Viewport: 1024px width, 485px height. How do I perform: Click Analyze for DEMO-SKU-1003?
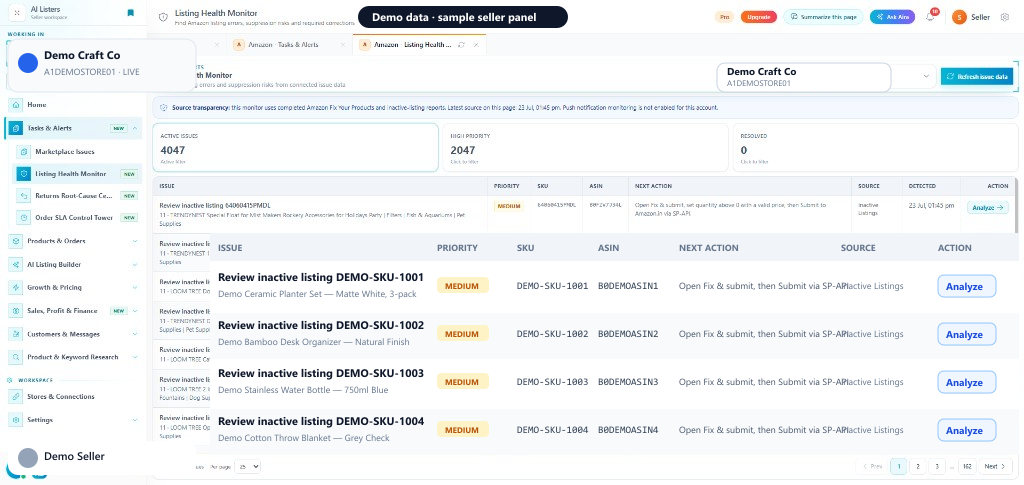point(967,383)
